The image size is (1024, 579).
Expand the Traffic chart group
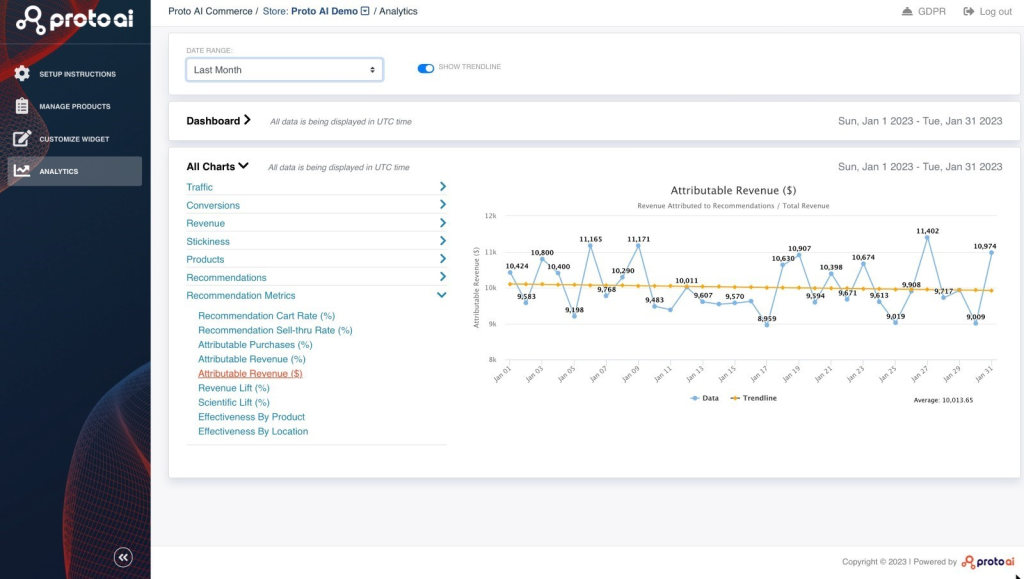click(443, 187)
